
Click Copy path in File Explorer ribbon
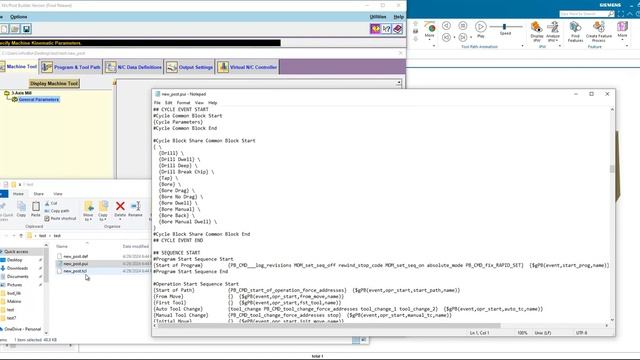(x=57, y=211)
